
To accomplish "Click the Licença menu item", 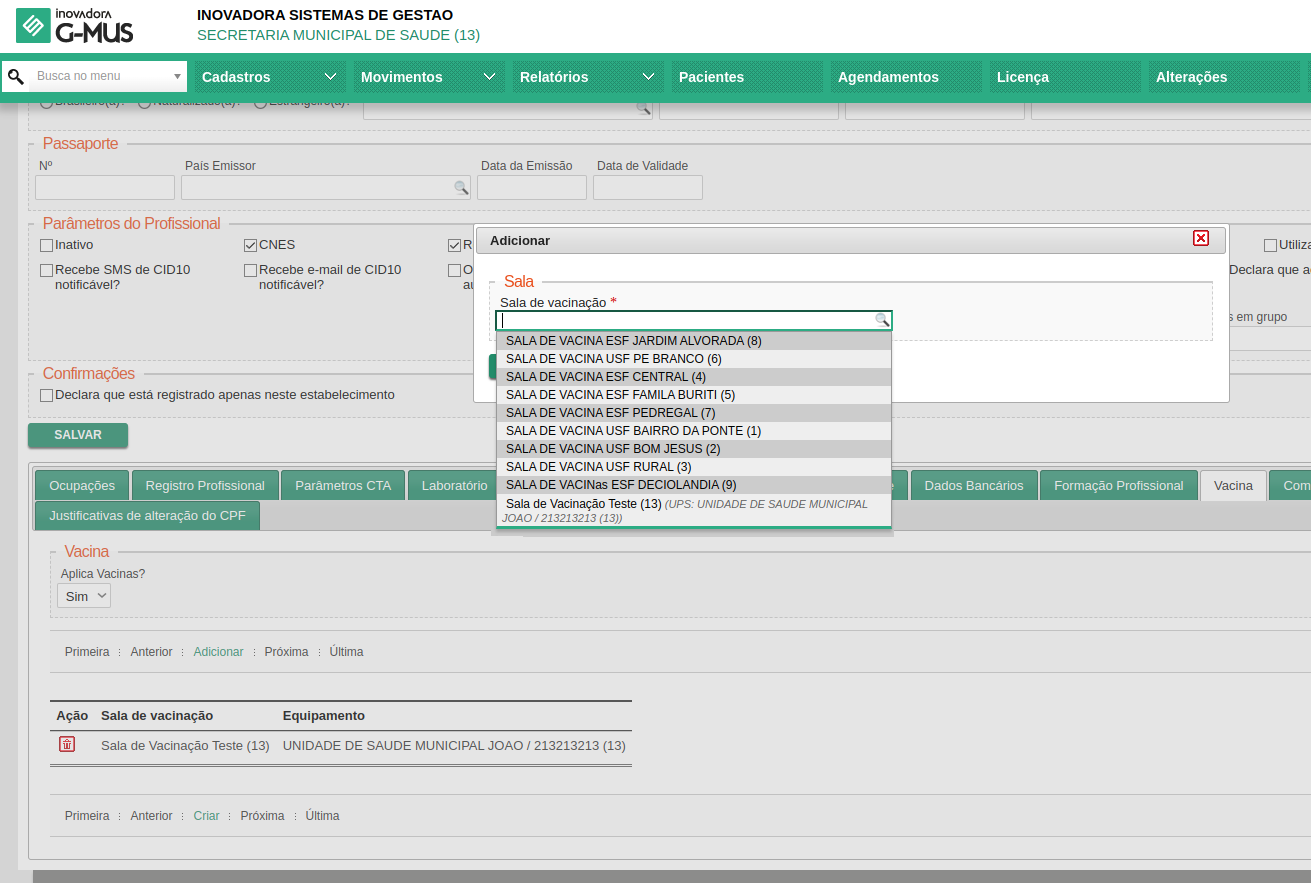I will click(x=1064, y=77).
